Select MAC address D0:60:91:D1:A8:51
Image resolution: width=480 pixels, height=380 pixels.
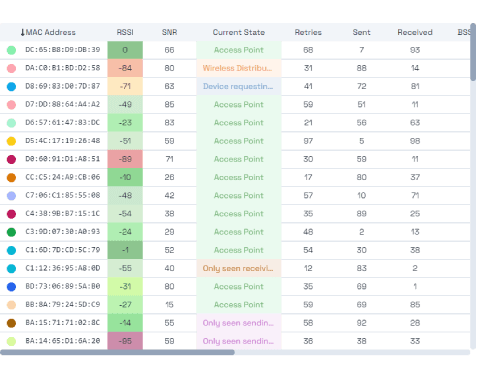click(63, 159)
